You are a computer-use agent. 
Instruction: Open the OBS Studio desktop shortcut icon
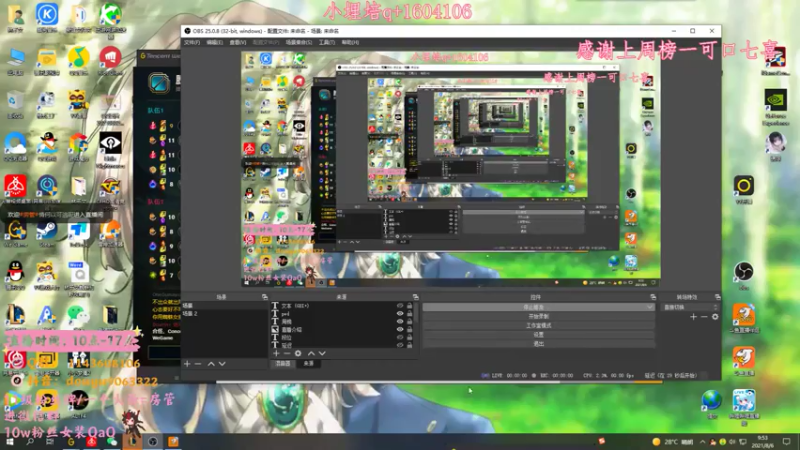[x=743, y=272]
